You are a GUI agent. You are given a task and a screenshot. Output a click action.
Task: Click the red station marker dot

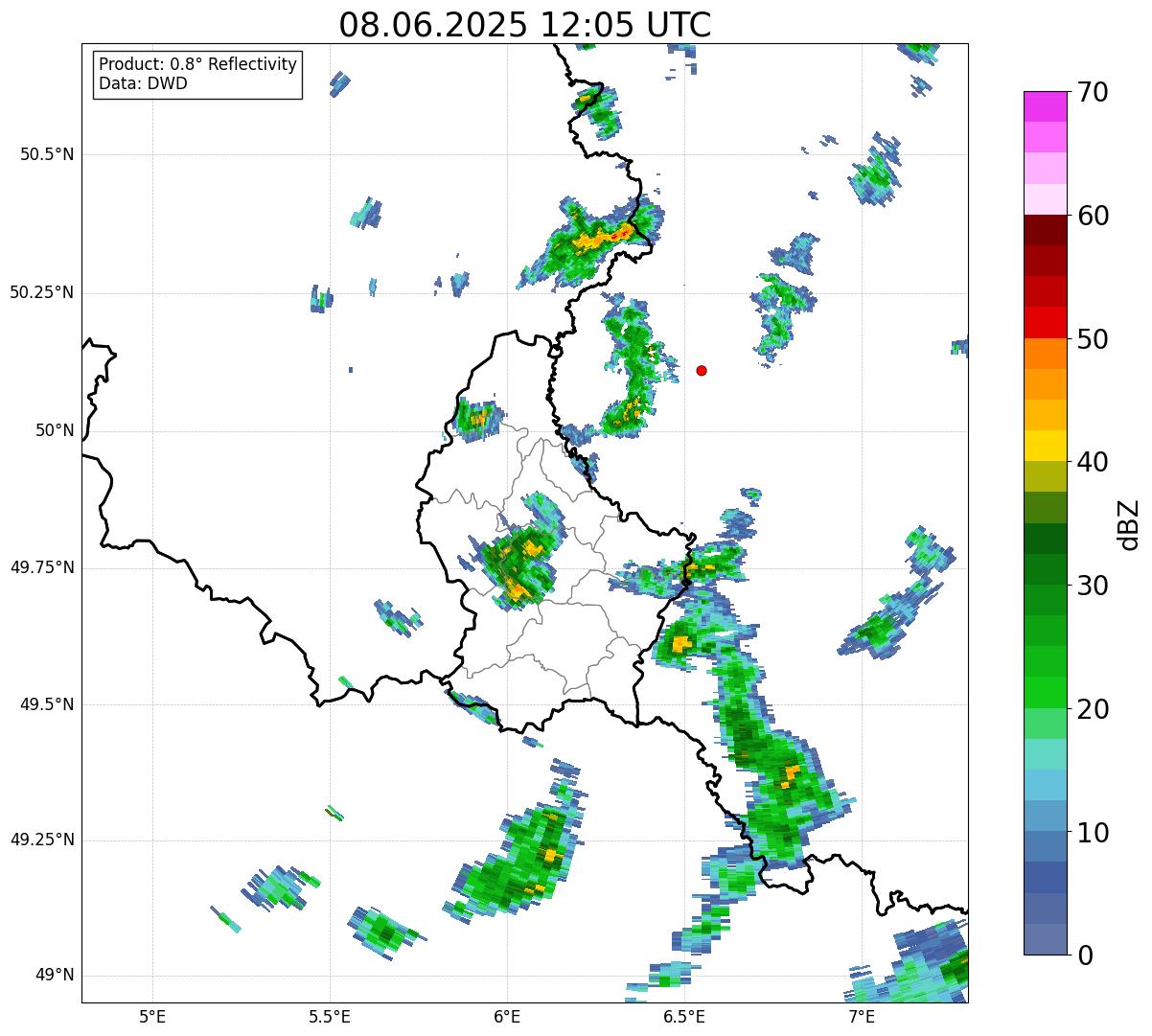tap(702, 370)
